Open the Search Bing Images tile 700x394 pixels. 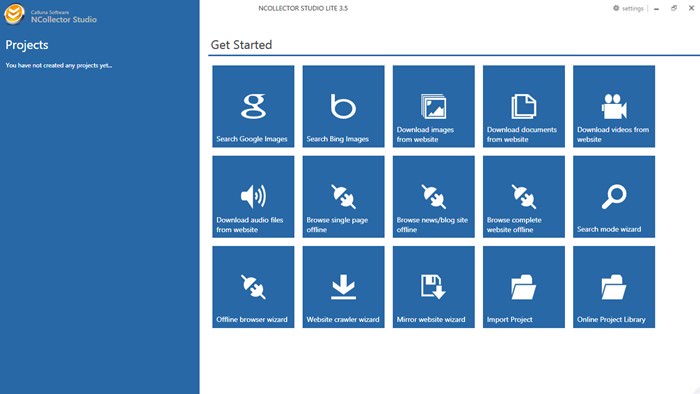[x=343, y=106]
